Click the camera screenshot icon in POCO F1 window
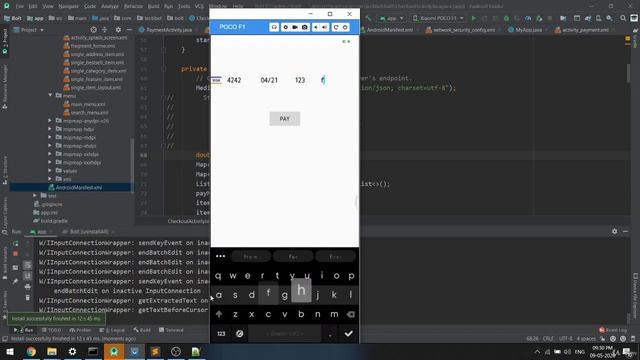This screenshot has height=360, width=640. click(304, 27)
